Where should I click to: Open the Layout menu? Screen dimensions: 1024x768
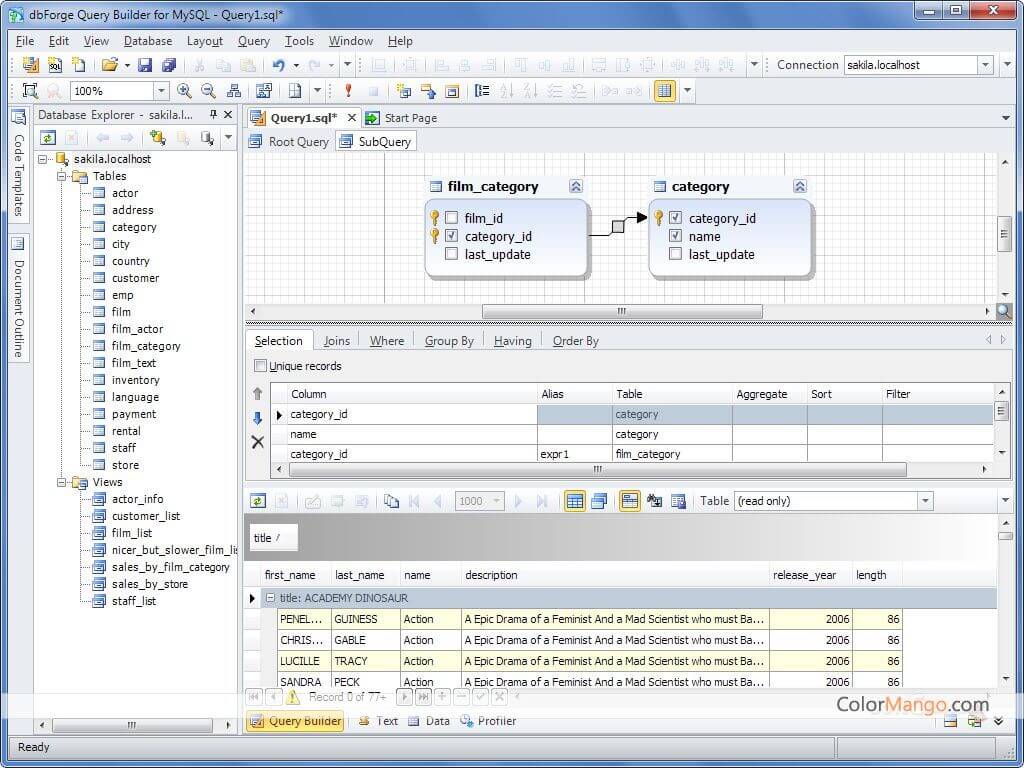tap(205, 40)
